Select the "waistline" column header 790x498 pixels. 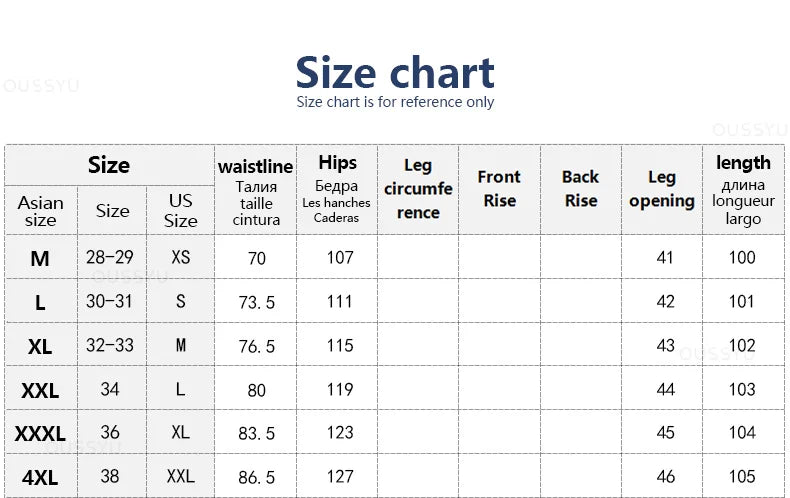[256, 167]
